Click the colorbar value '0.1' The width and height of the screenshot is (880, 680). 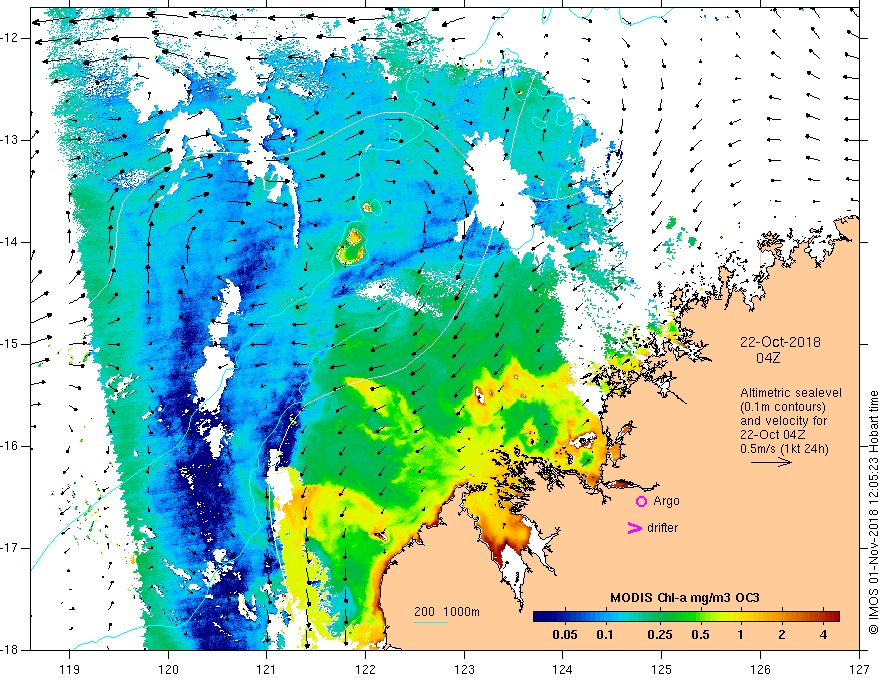click(x=604, y=635)
